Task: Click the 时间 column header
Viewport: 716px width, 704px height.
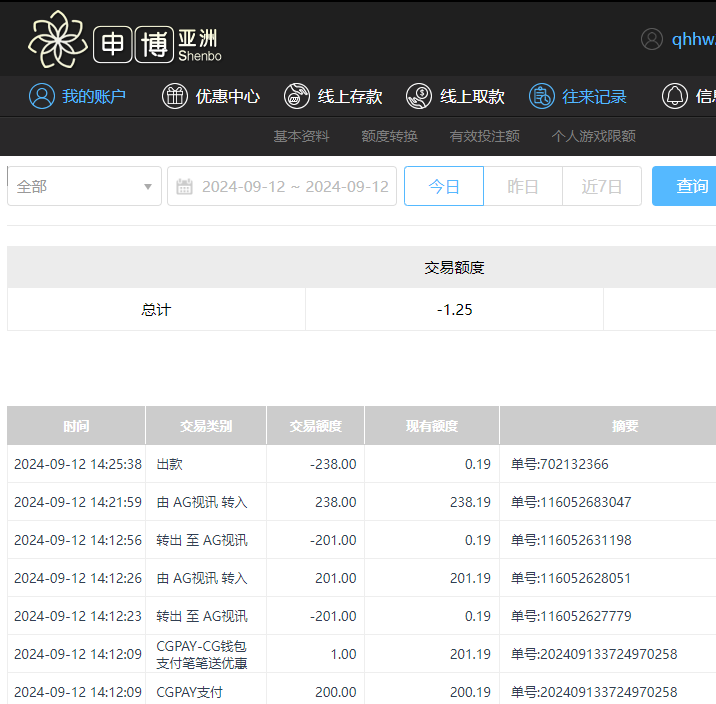Action: point(76,426)
